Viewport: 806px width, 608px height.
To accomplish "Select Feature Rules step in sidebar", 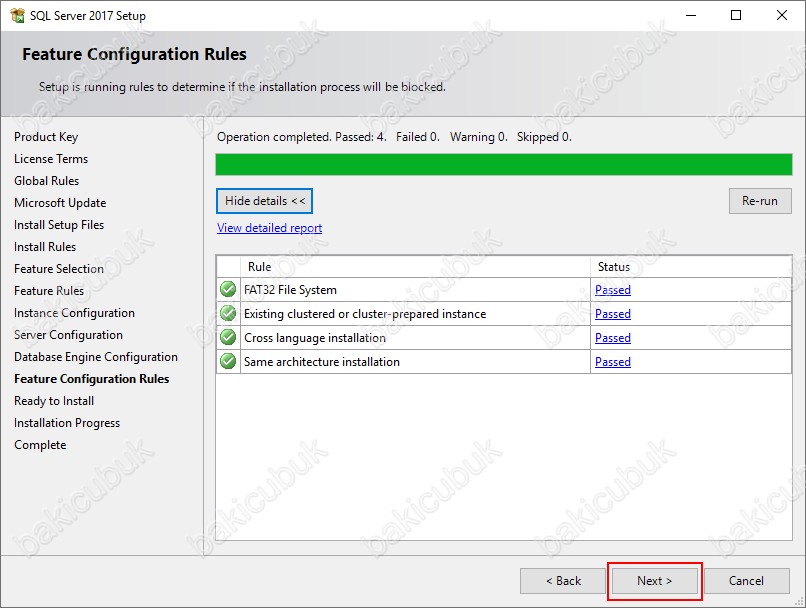I will click(x=49, y=291).
